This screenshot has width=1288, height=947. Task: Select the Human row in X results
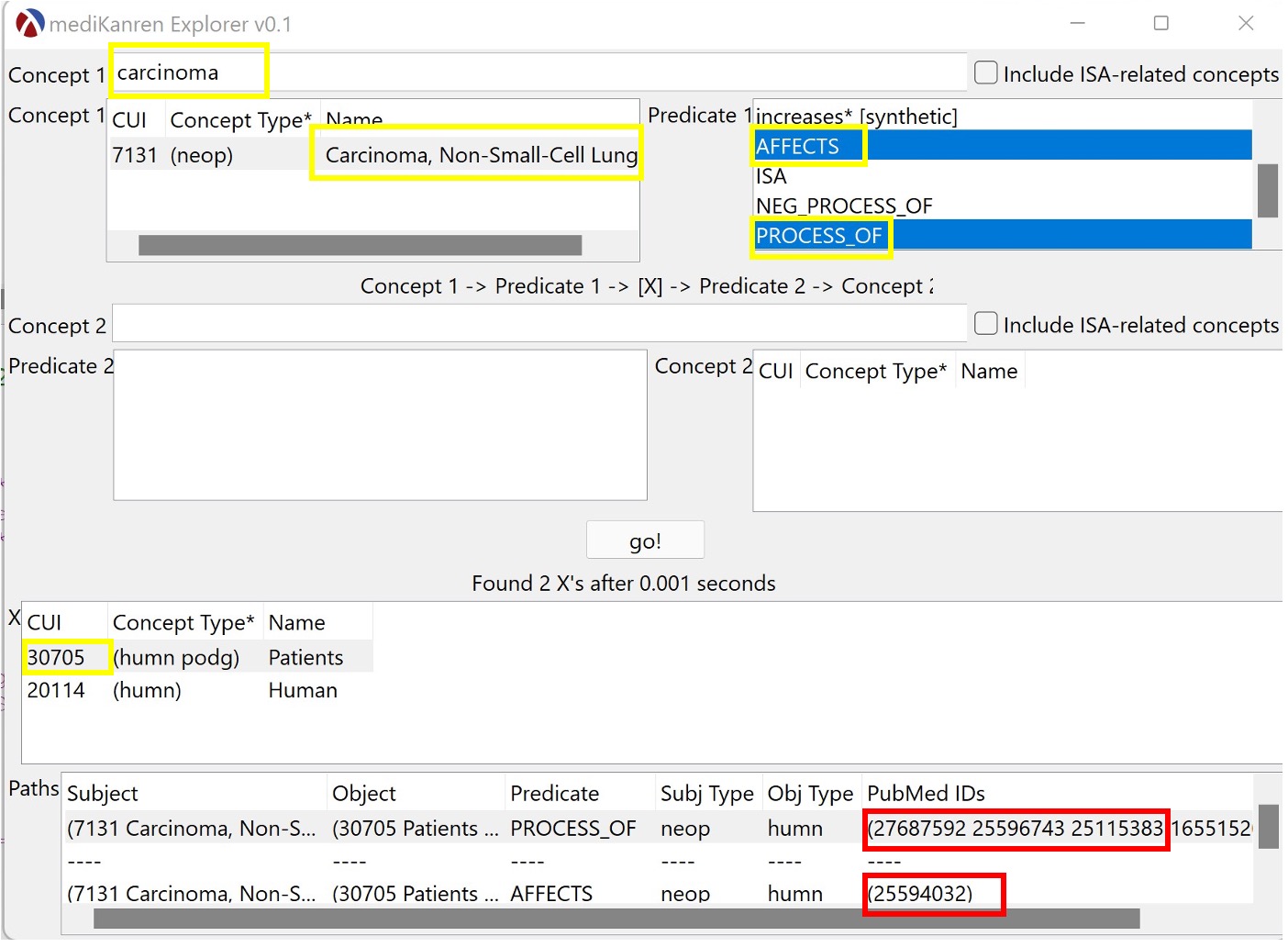pos(303,690)
